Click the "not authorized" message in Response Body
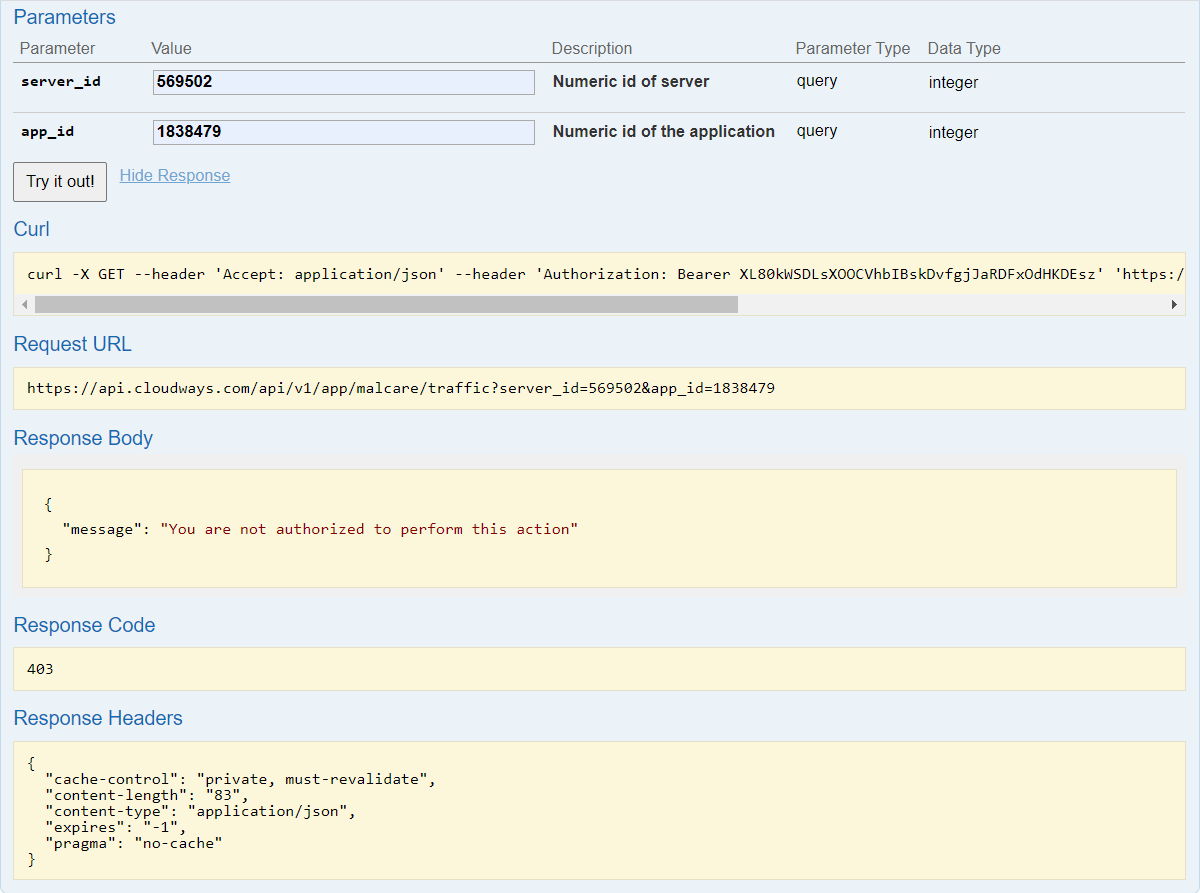The width and height of the screenshot is (1200, 893). click(369, 529)
